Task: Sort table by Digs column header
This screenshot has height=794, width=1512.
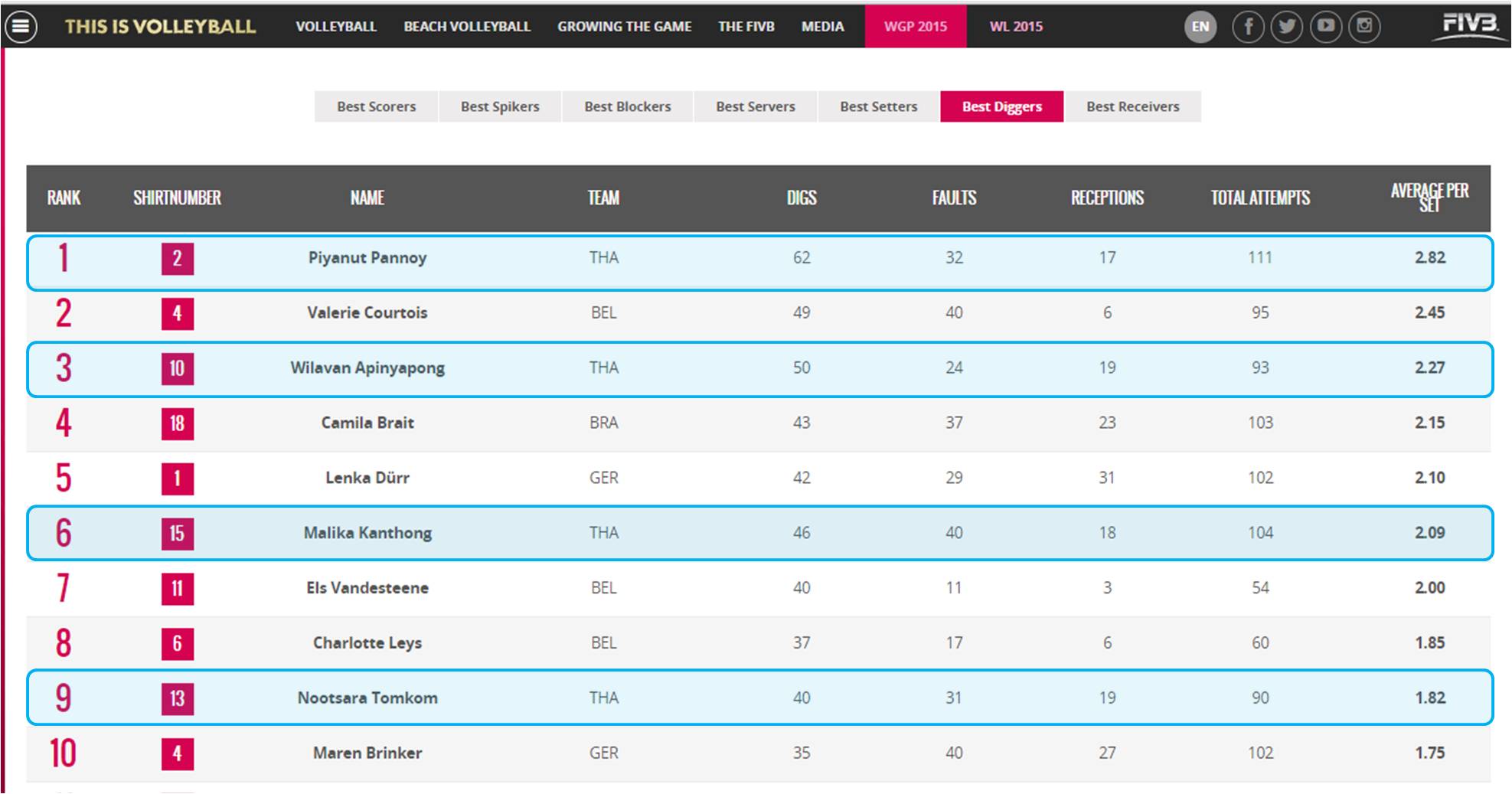Action: click(x=802, y=198)
